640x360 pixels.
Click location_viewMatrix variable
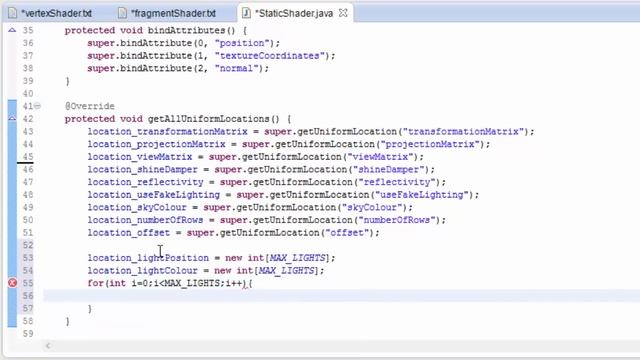pos(140,157)
